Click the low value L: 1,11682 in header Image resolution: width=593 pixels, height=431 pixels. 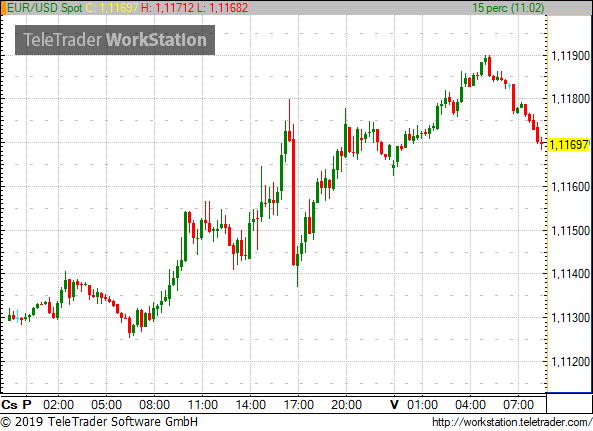click(x=222, y=8)
